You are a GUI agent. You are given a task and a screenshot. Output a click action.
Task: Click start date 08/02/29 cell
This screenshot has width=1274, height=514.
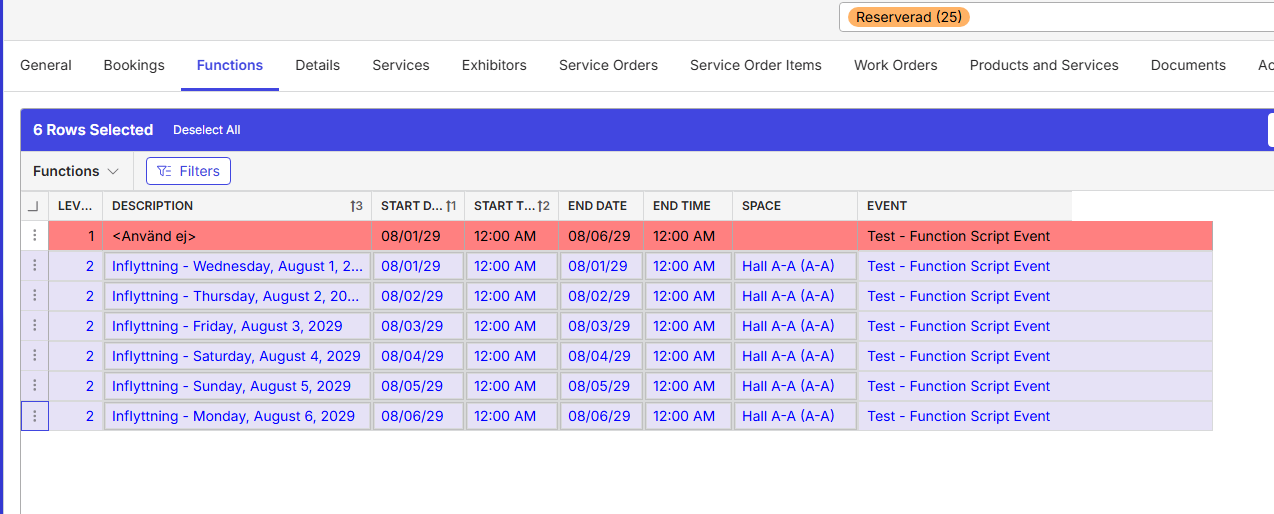click(x=418, y=296)
